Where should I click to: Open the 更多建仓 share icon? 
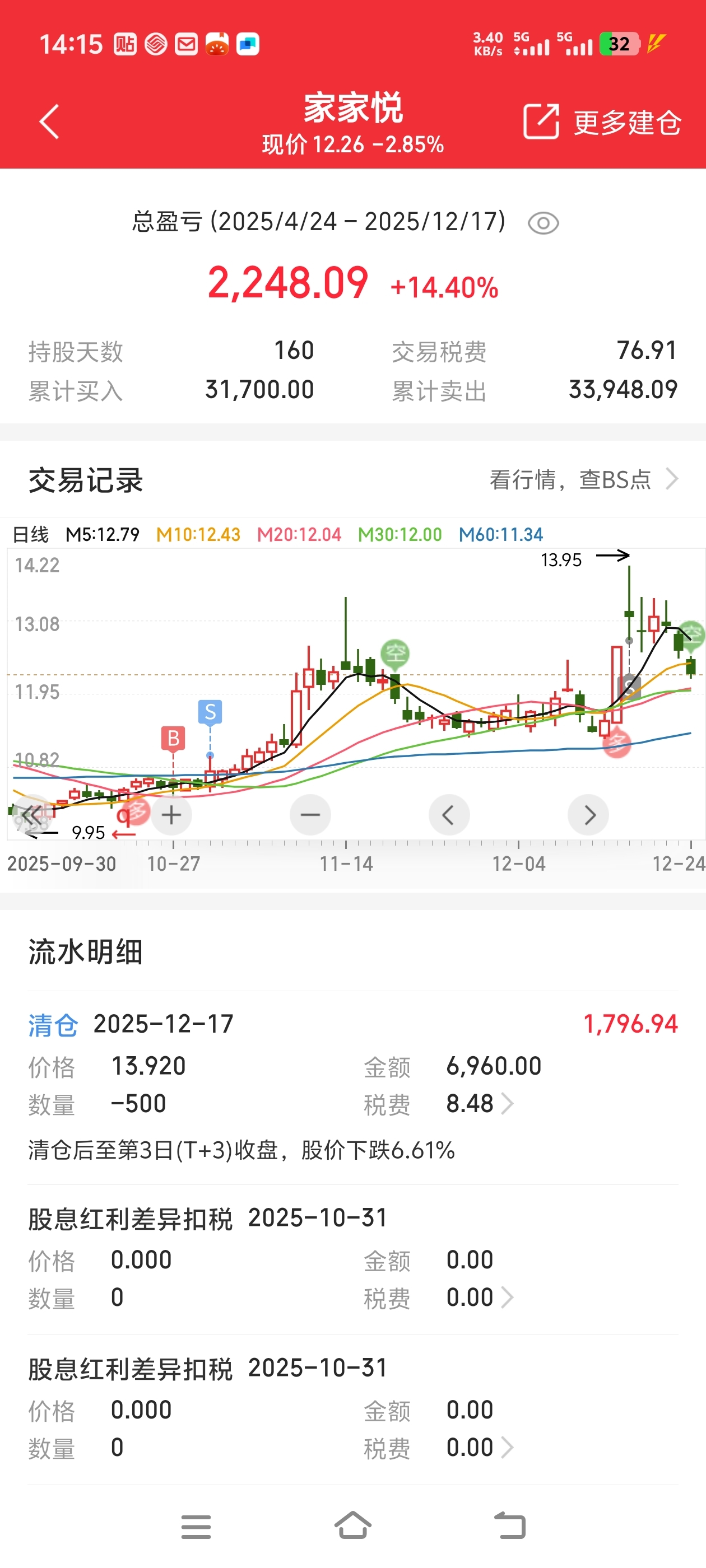coord(541,122)
